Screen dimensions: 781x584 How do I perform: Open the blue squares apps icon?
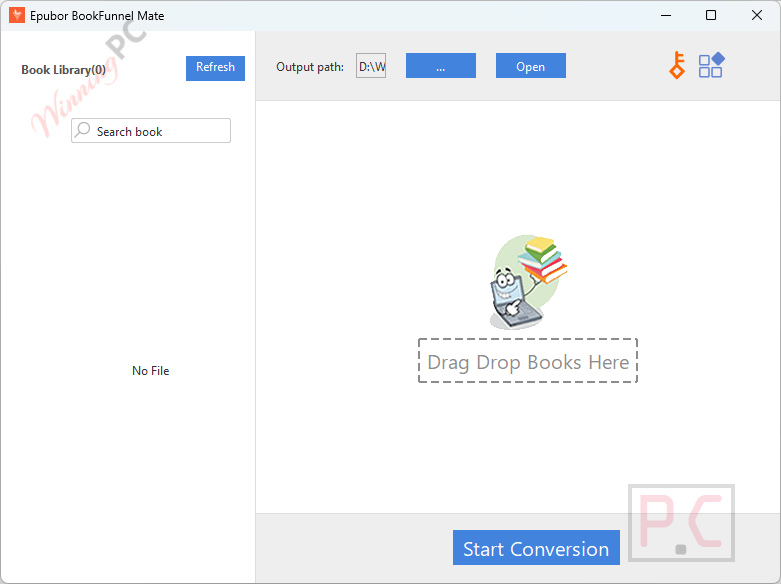711,65
